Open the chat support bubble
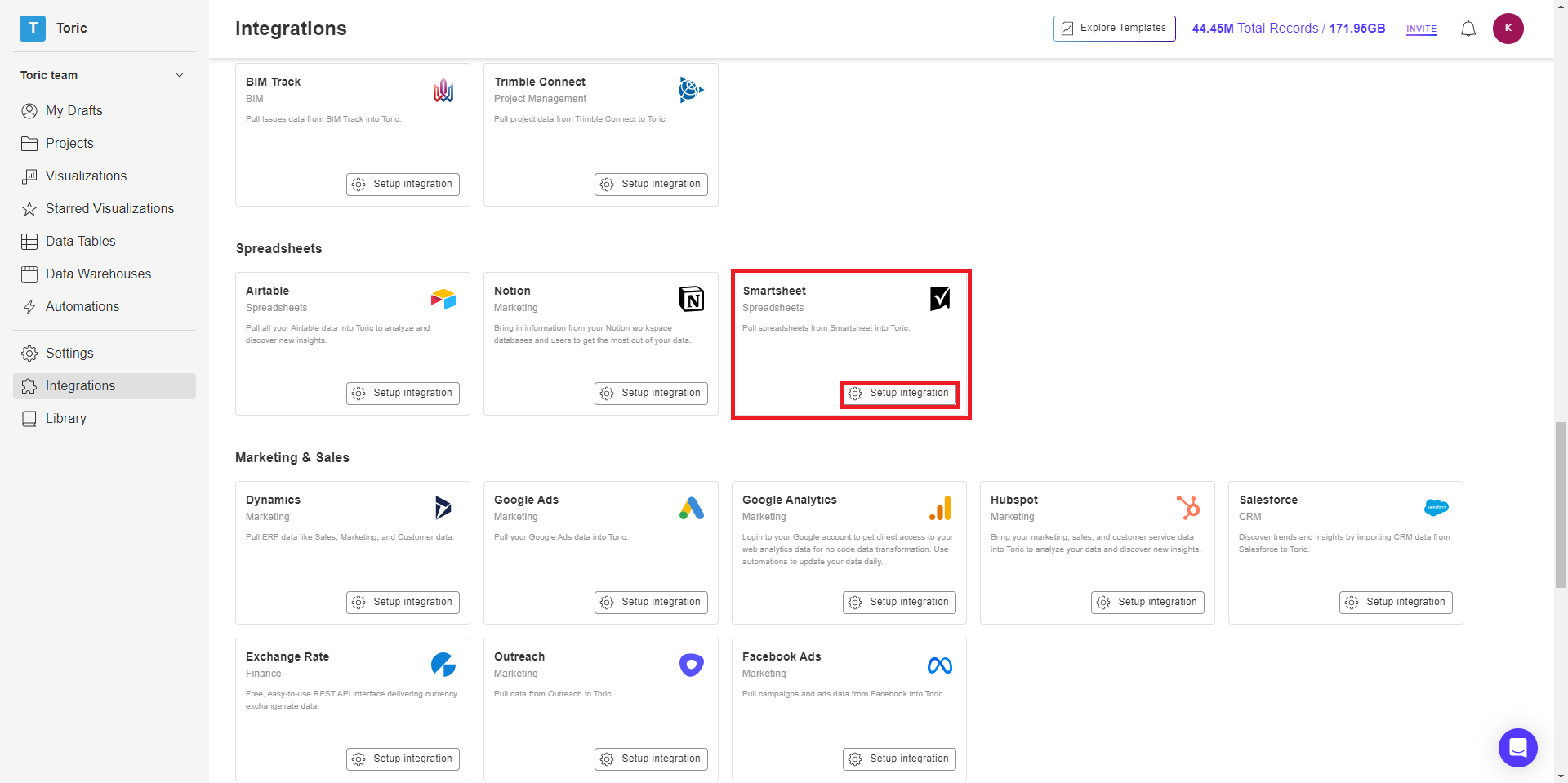Screen dimensions: 1568x783 click(x=1518, y=748)
